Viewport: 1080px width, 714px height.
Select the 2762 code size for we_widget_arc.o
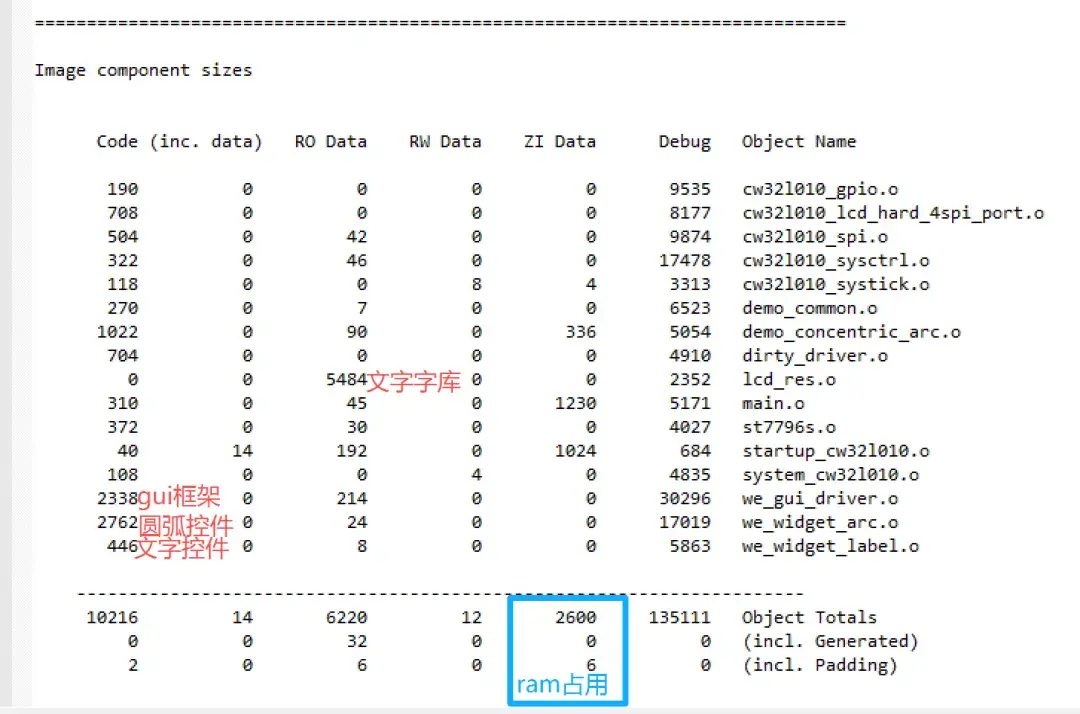tap(118, 523)
